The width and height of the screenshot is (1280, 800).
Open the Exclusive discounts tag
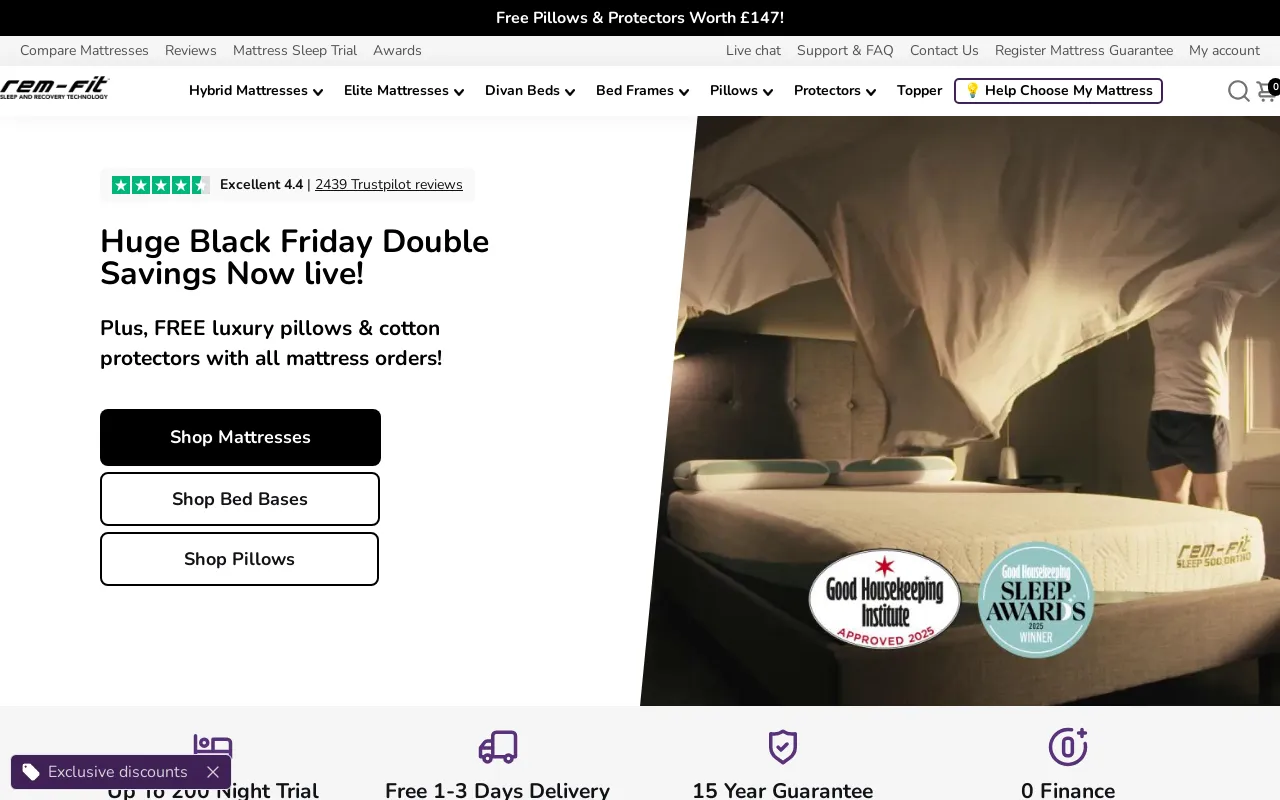click(105, 772)
